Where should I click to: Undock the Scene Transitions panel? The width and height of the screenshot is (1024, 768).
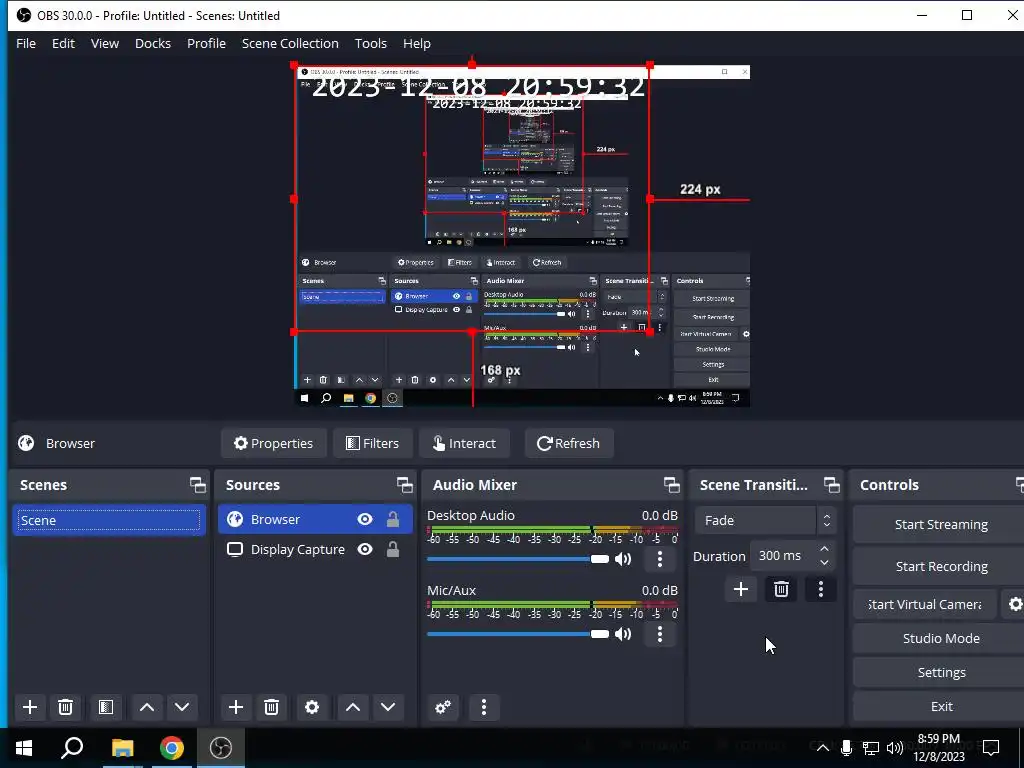[831, 485]
